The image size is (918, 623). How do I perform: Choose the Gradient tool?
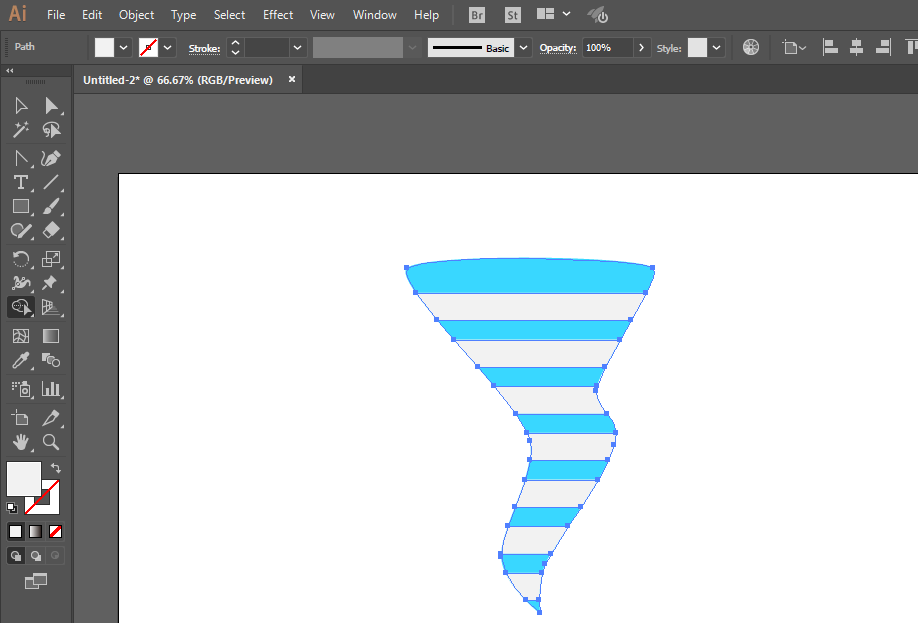tap(51, 336)
